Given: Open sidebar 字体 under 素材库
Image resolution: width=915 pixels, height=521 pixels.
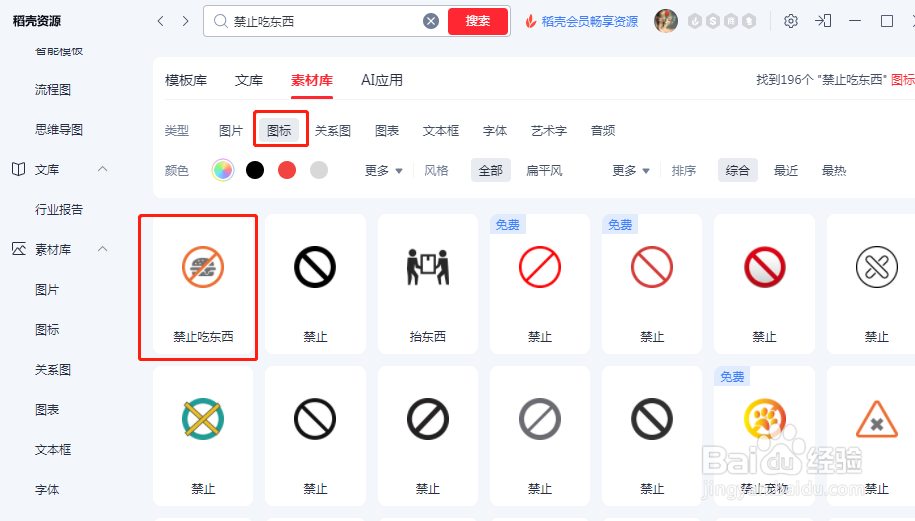Looking at the screenshot, I should (47, 489).
